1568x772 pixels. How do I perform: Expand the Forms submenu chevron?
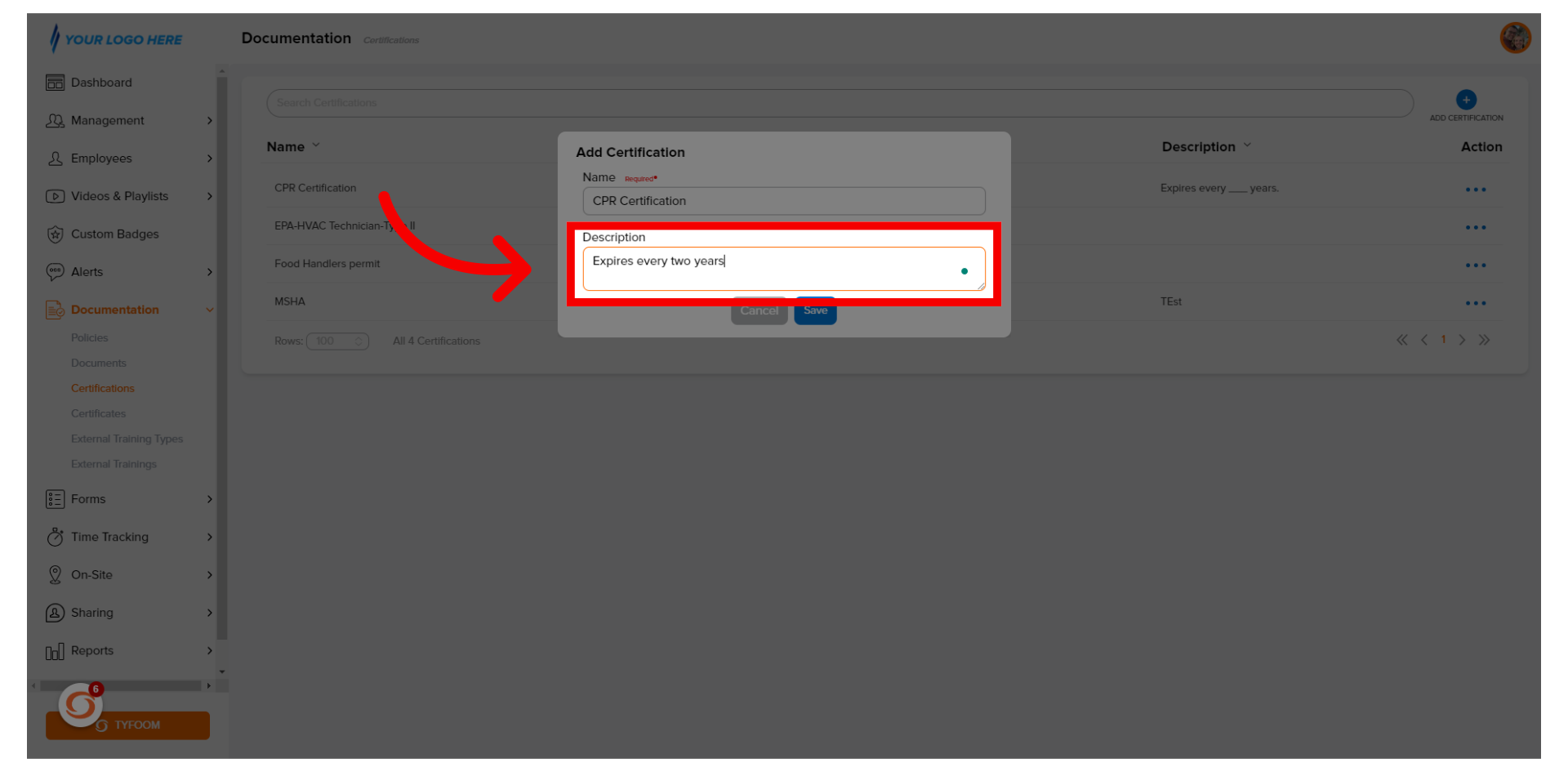click(209, 499)
